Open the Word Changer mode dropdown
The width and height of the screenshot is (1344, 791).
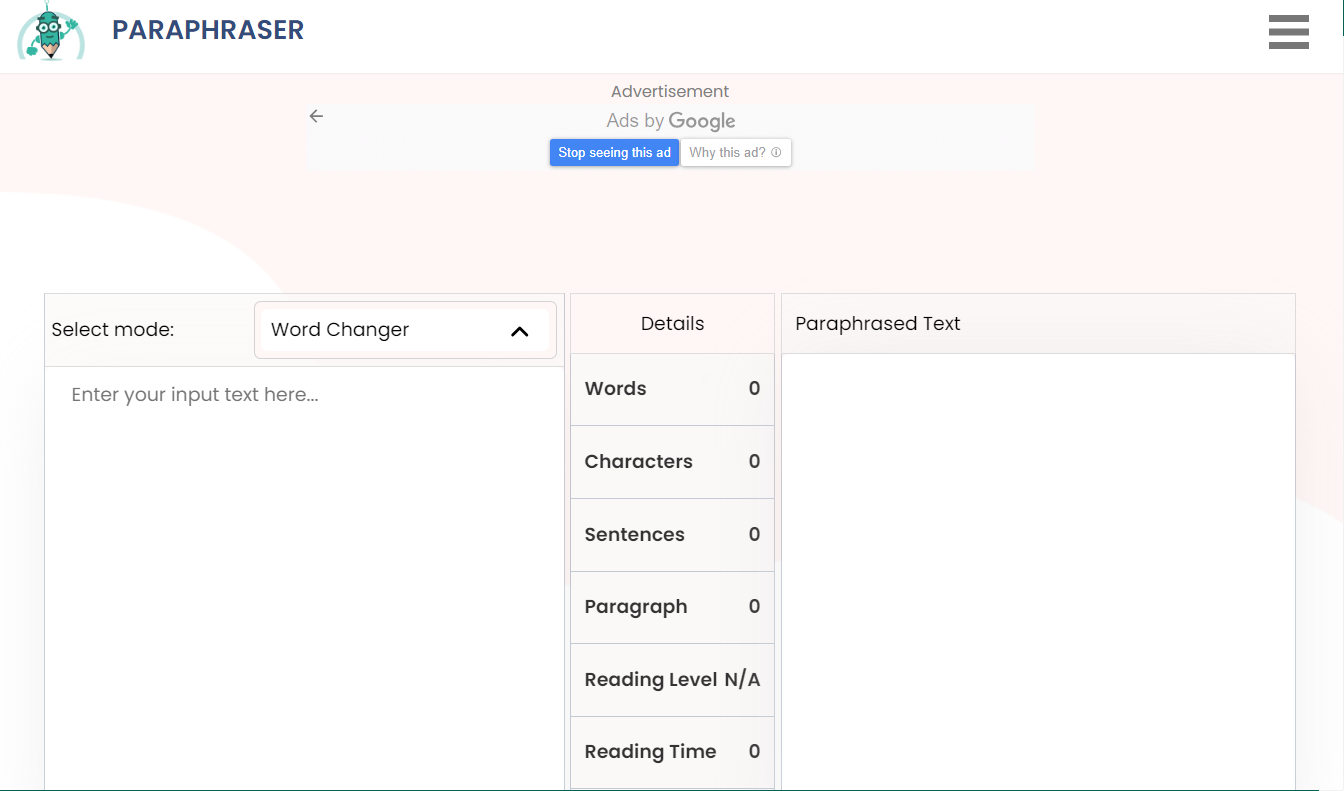pos(404,330)
